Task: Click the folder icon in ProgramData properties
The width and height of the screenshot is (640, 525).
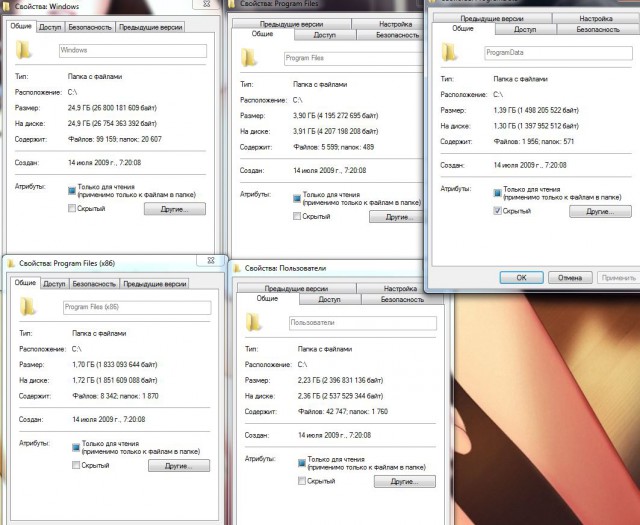Action: click(449, 52)
